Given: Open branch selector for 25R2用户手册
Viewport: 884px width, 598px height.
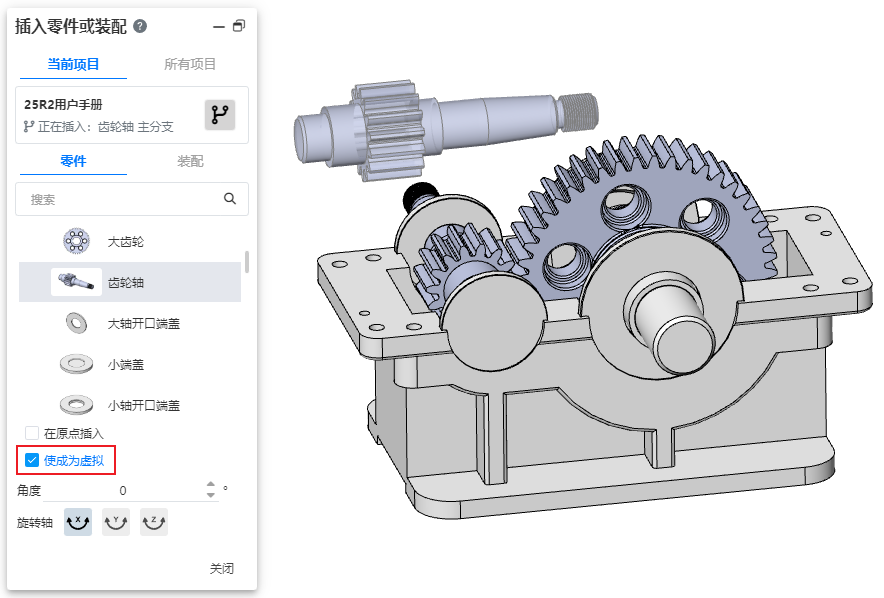Looking at the screenshot, I should coord(220,115).
